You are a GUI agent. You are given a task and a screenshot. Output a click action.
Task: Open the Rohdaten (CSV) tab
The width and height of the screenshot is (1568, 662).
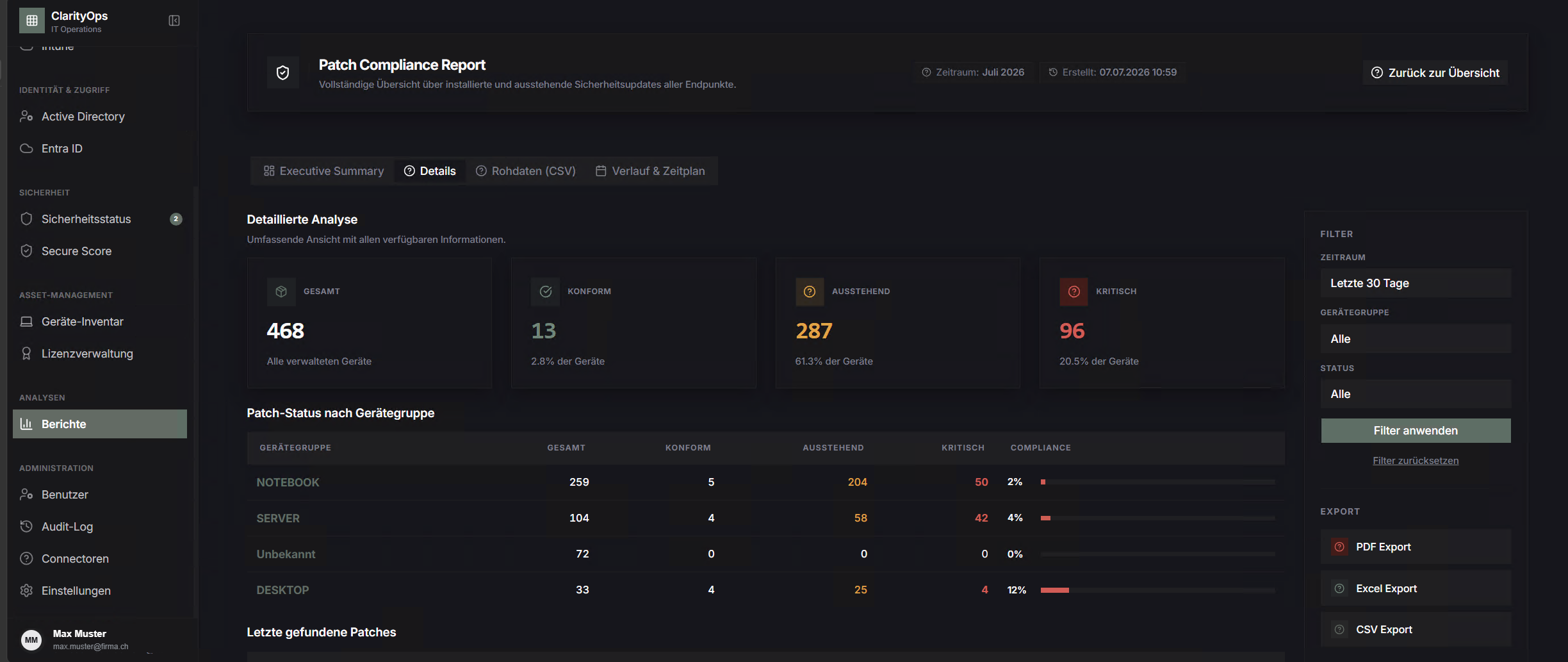(x=525, y=171)
